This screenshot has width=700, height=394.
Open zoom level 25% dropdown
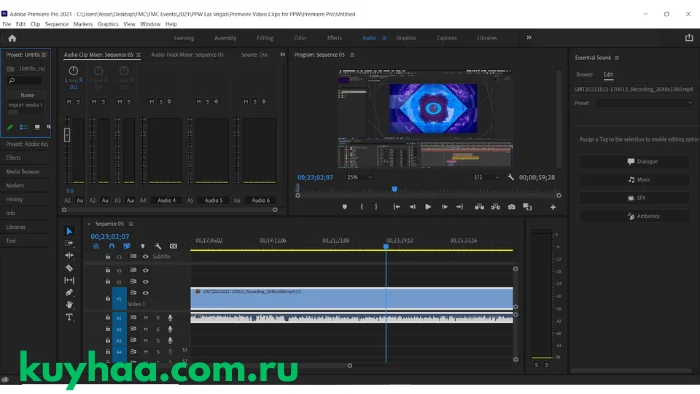[359, 177]
